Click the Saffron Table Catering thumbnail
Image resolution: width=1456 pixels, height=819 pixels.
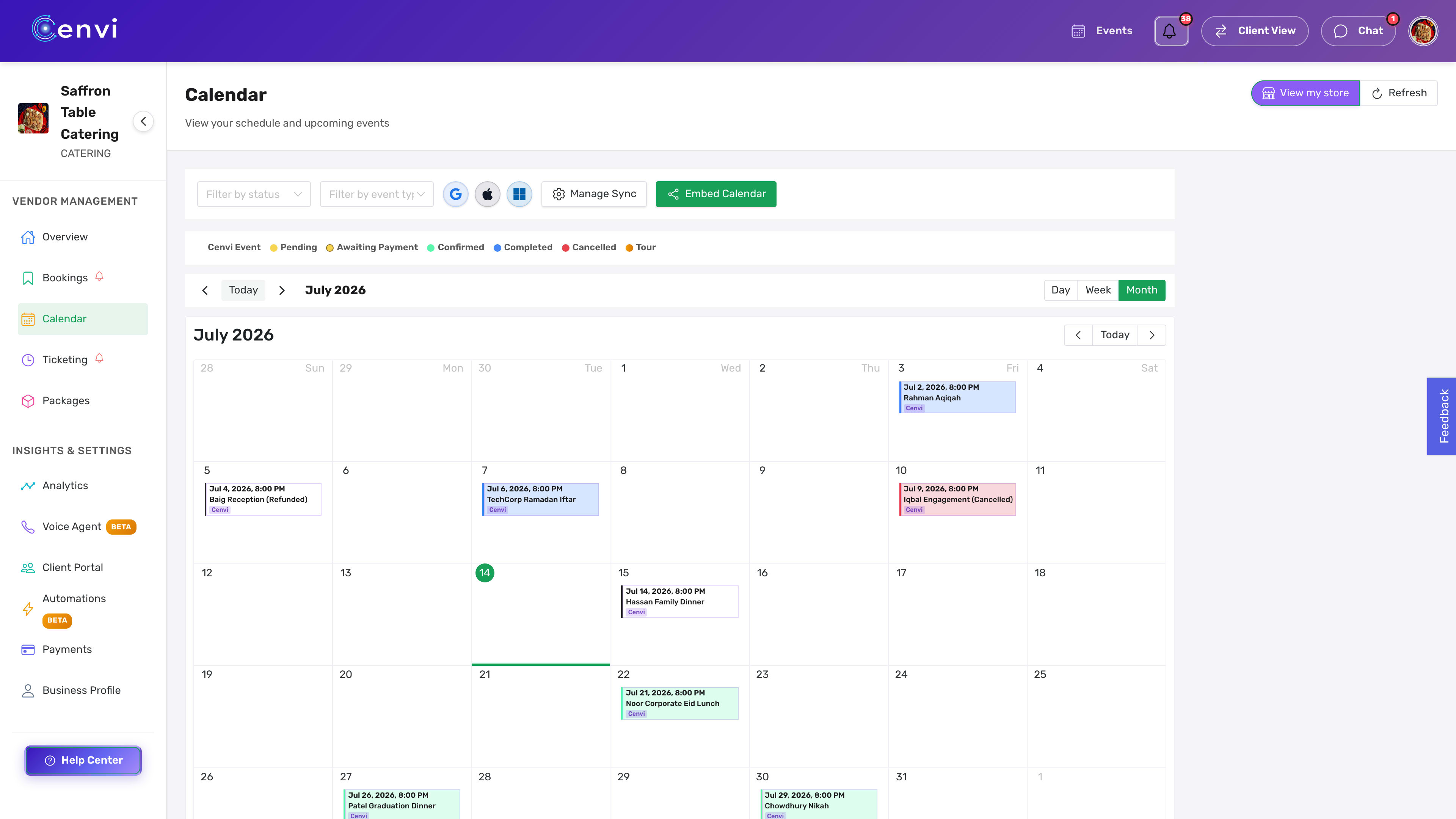coord(33,118)
